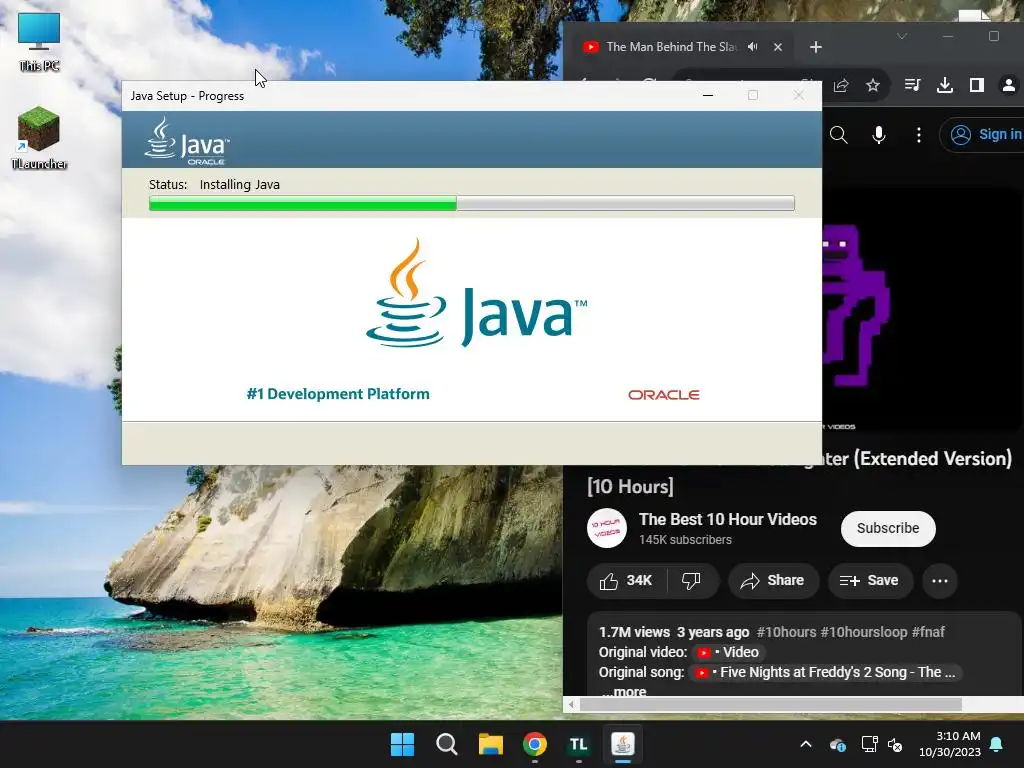Open the cloud sync tray icon
The width and height of the screenshot is (1024, 768).
pos(838,744)
